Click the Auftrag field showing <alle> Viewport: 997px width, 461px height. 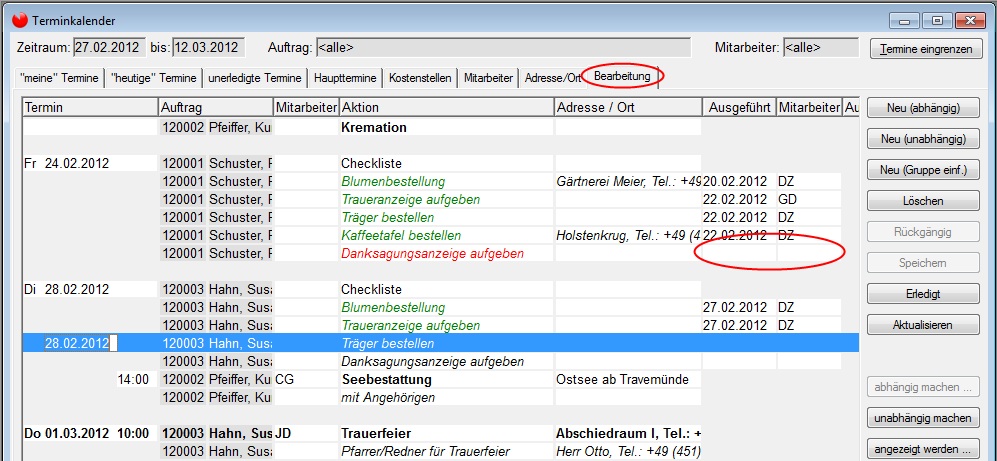(x=503, y=48)
